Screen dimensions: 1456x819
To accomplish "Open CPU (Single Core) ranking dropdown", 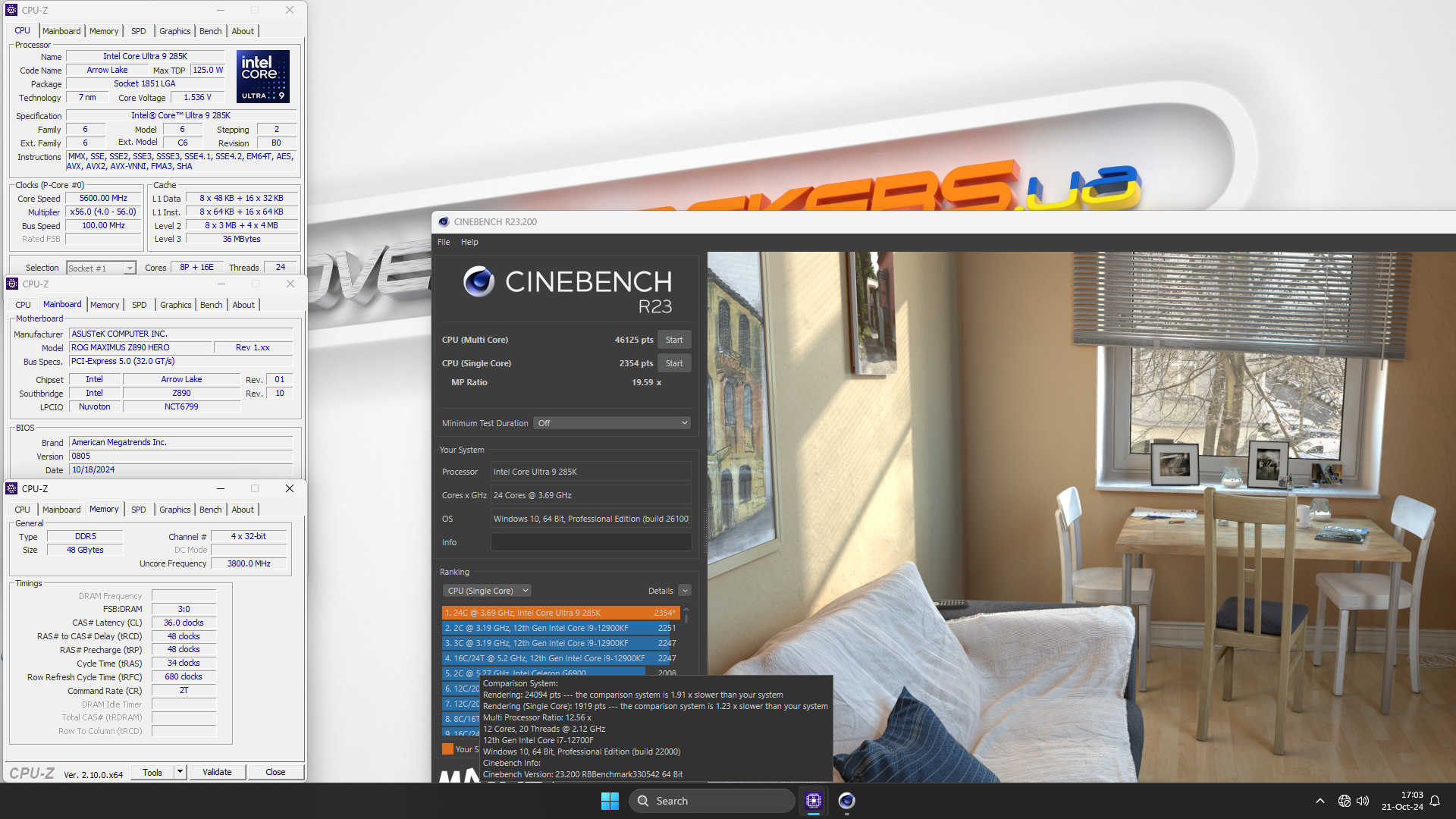I will [x=487, y=591].
